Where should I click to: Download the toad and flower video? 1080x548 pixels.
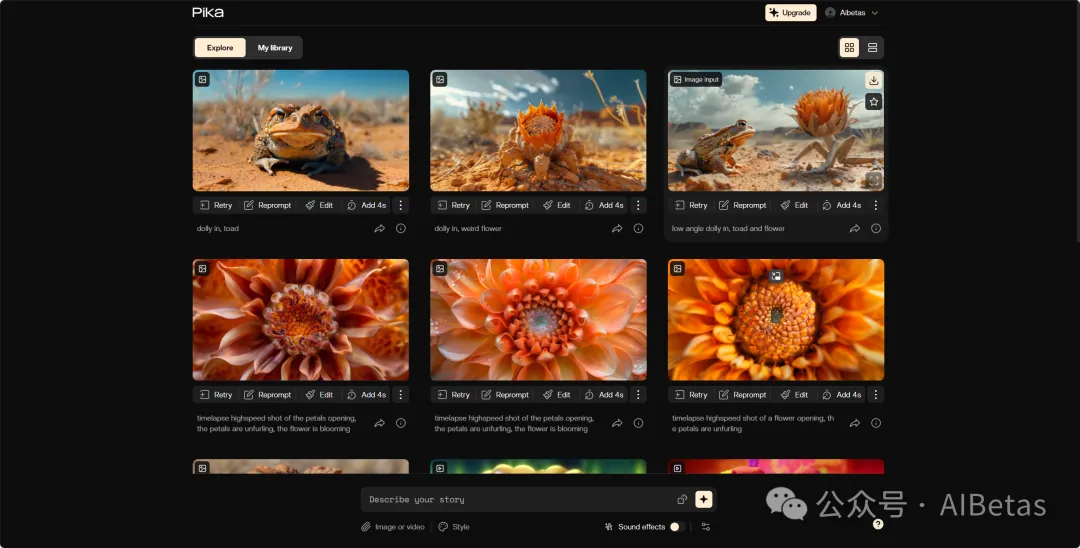(x=873, y=81)
